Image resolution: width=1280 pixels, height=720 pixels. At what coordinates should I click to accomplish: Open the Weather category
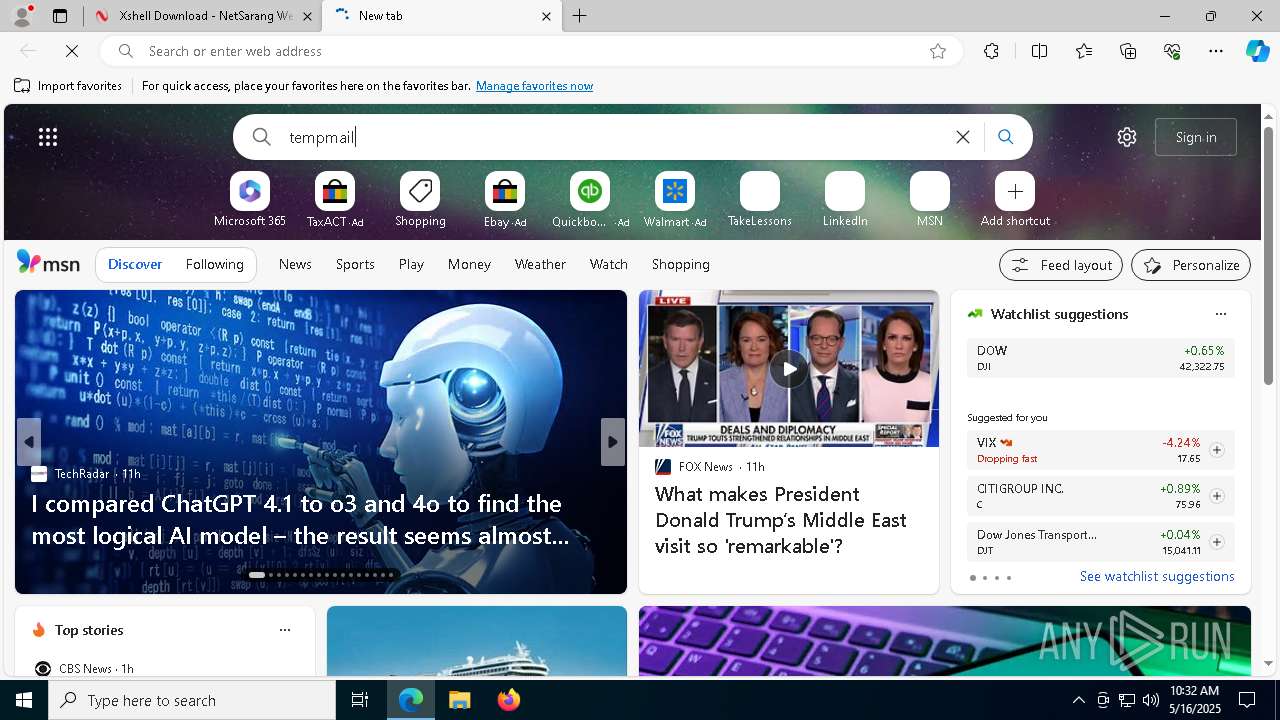[x=540, y=264]
